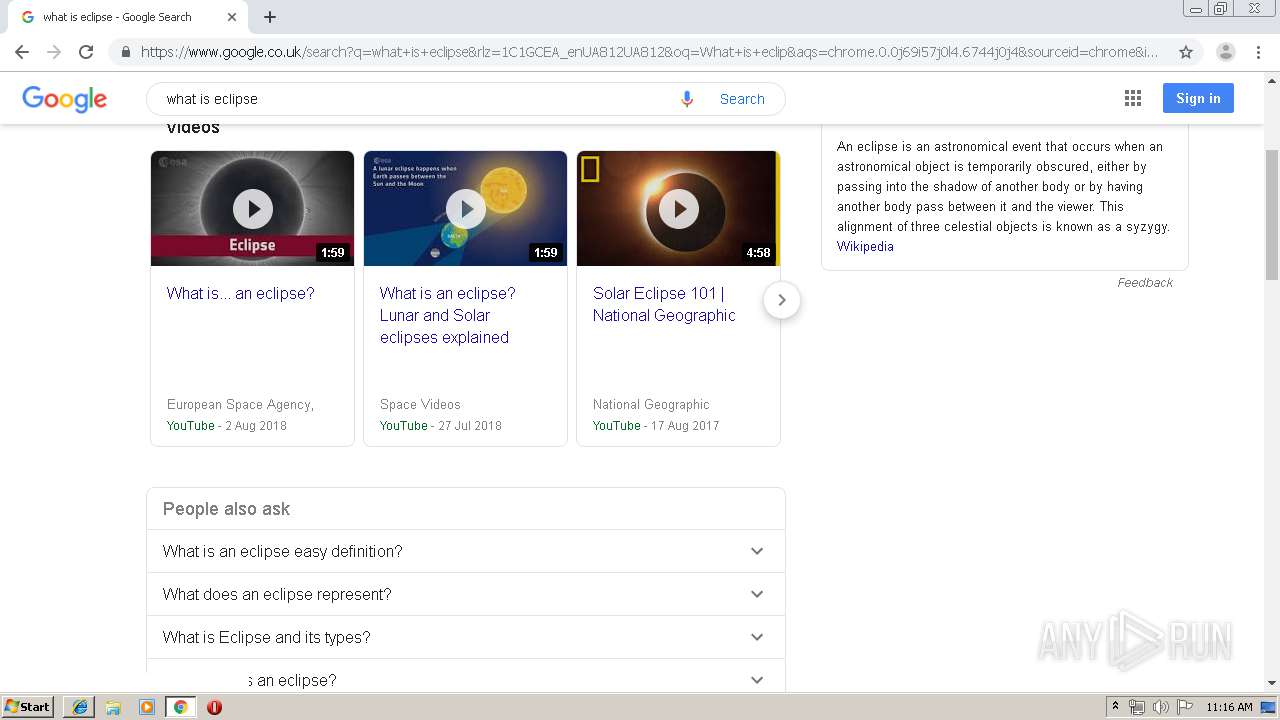
Task: Open a new browser tab
Action: pos(270,17)
